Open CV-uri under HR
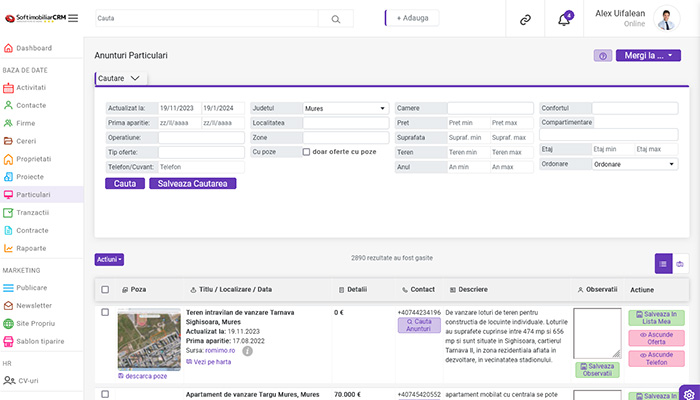The image size is (700, 400). pyautogui.click(x=28, y=381)
